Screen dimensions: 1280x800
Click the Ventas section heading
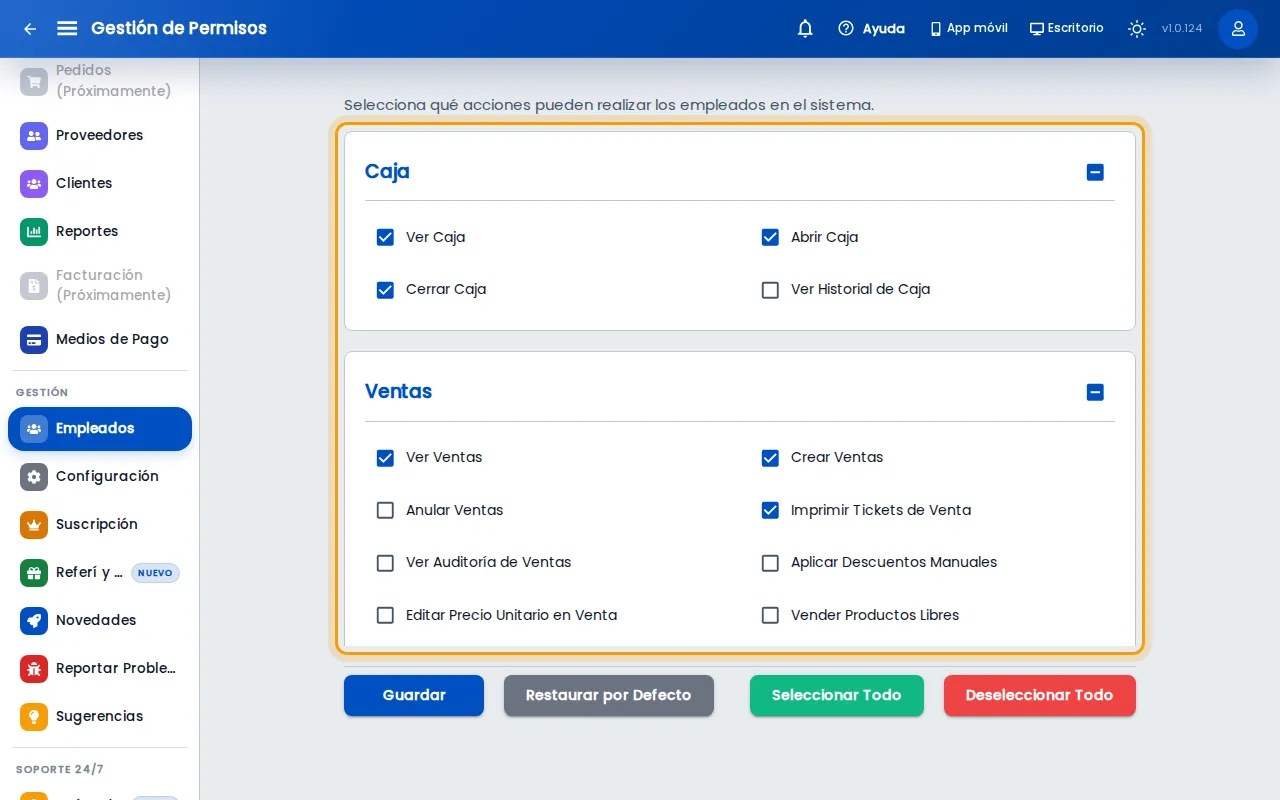click(x=399, y=391)
